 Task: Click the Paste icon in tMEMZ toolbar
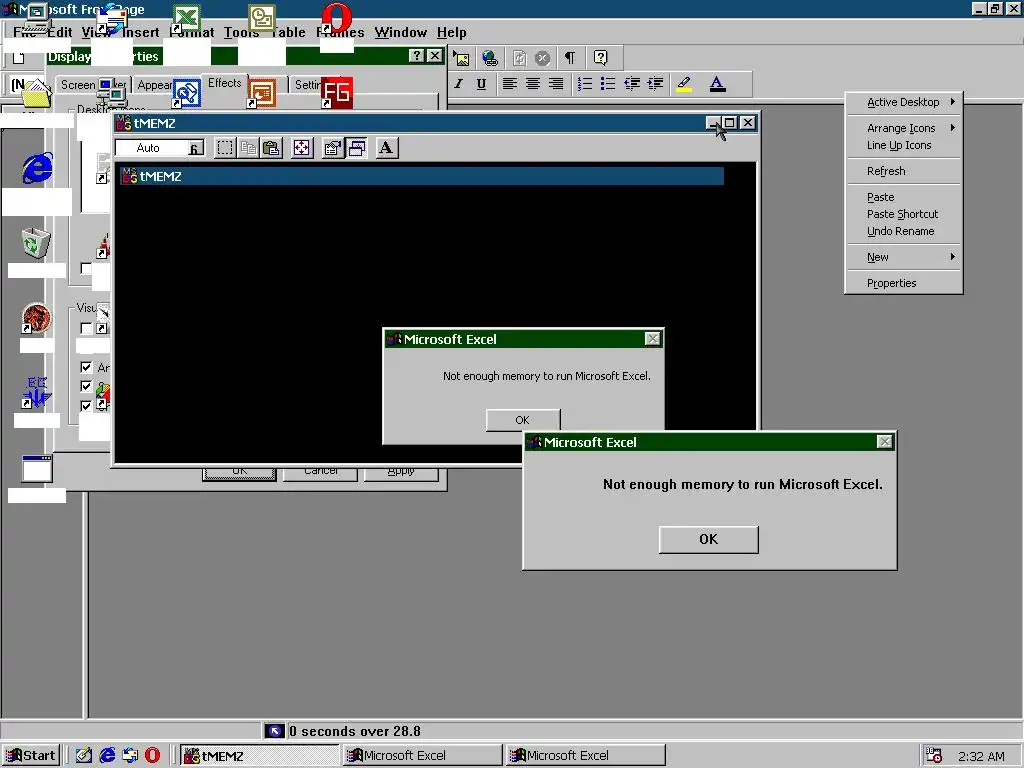click(271, 148)
